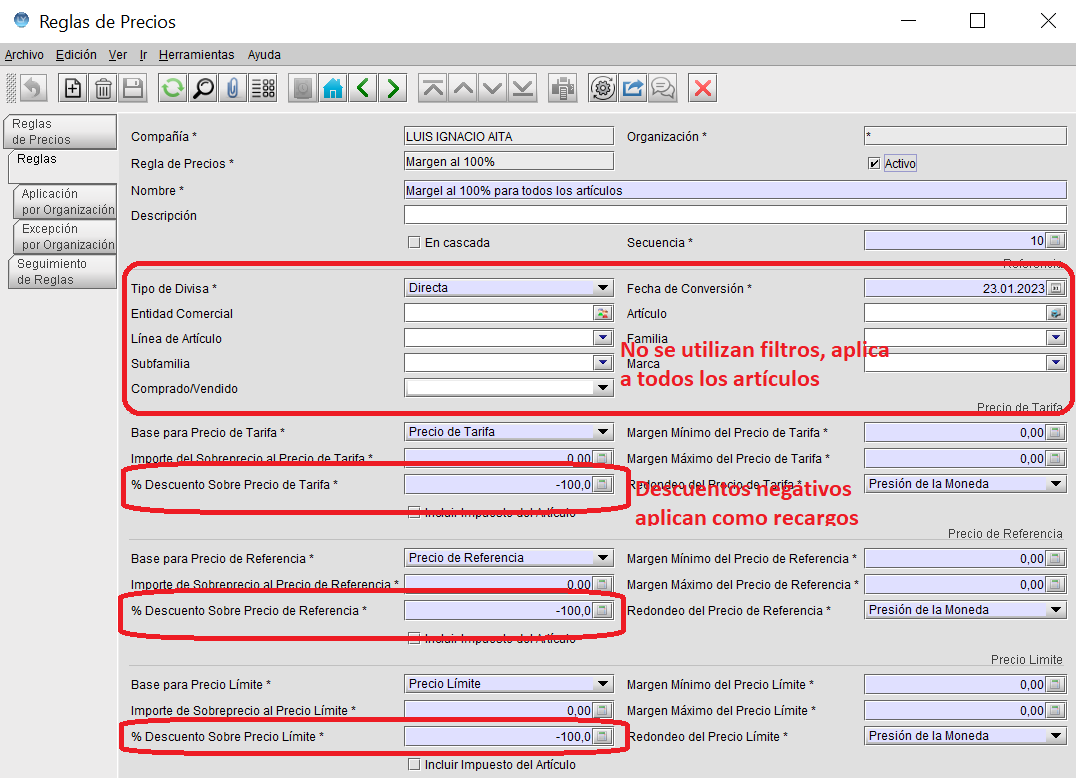The height and width of the screenshot is (778, 1076).
Task: Click Importe de Sobreprecio al Precio Límite field
Action: tap(499, 711)
